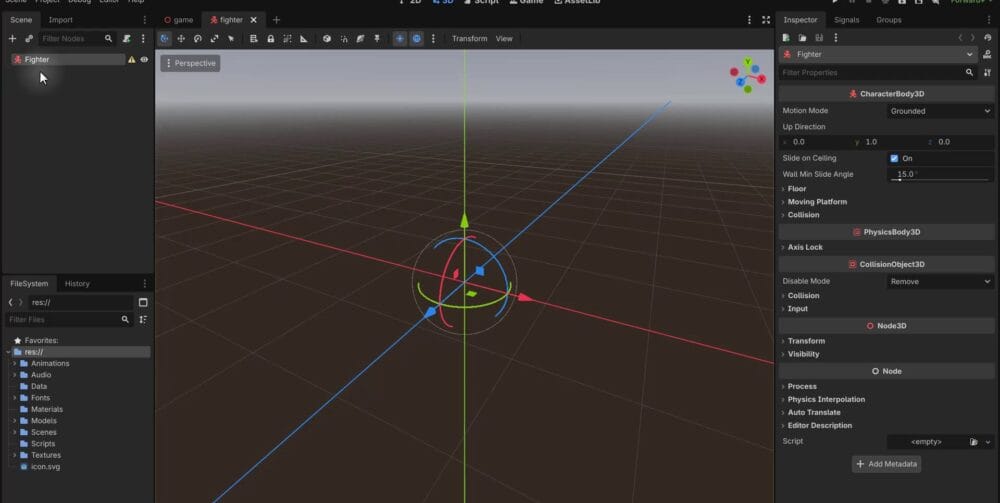Image resolution: width=1000 pixels, height=503 pixels.
Task: Click the pin icon in viewport toolbar
Action: pyautogui.click(x=377, y=39)
